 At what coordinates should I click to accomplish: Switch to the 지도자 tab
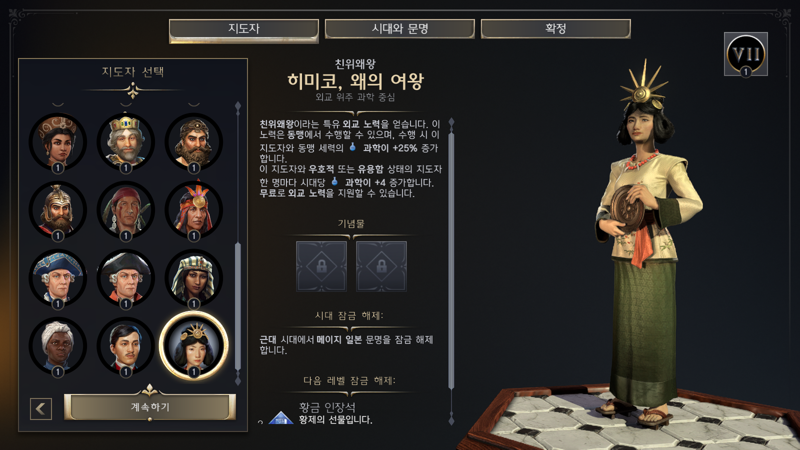coord(244,29)
